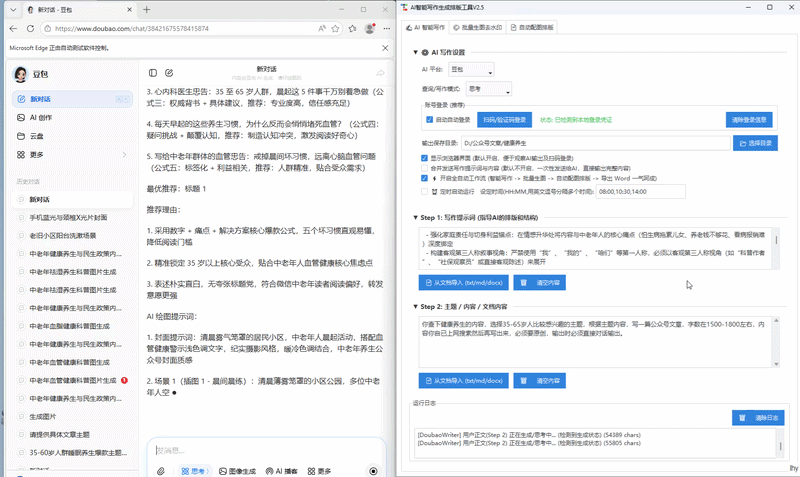
Task: Click Step 2 从文档导入 button
Action: tap(464, 381)
